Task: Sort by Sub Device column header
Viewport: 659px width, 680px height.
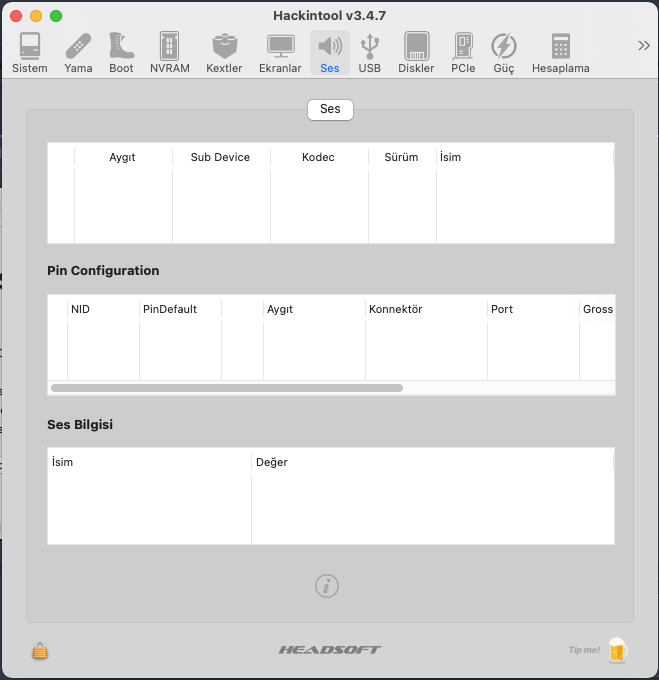Action: 221,157
